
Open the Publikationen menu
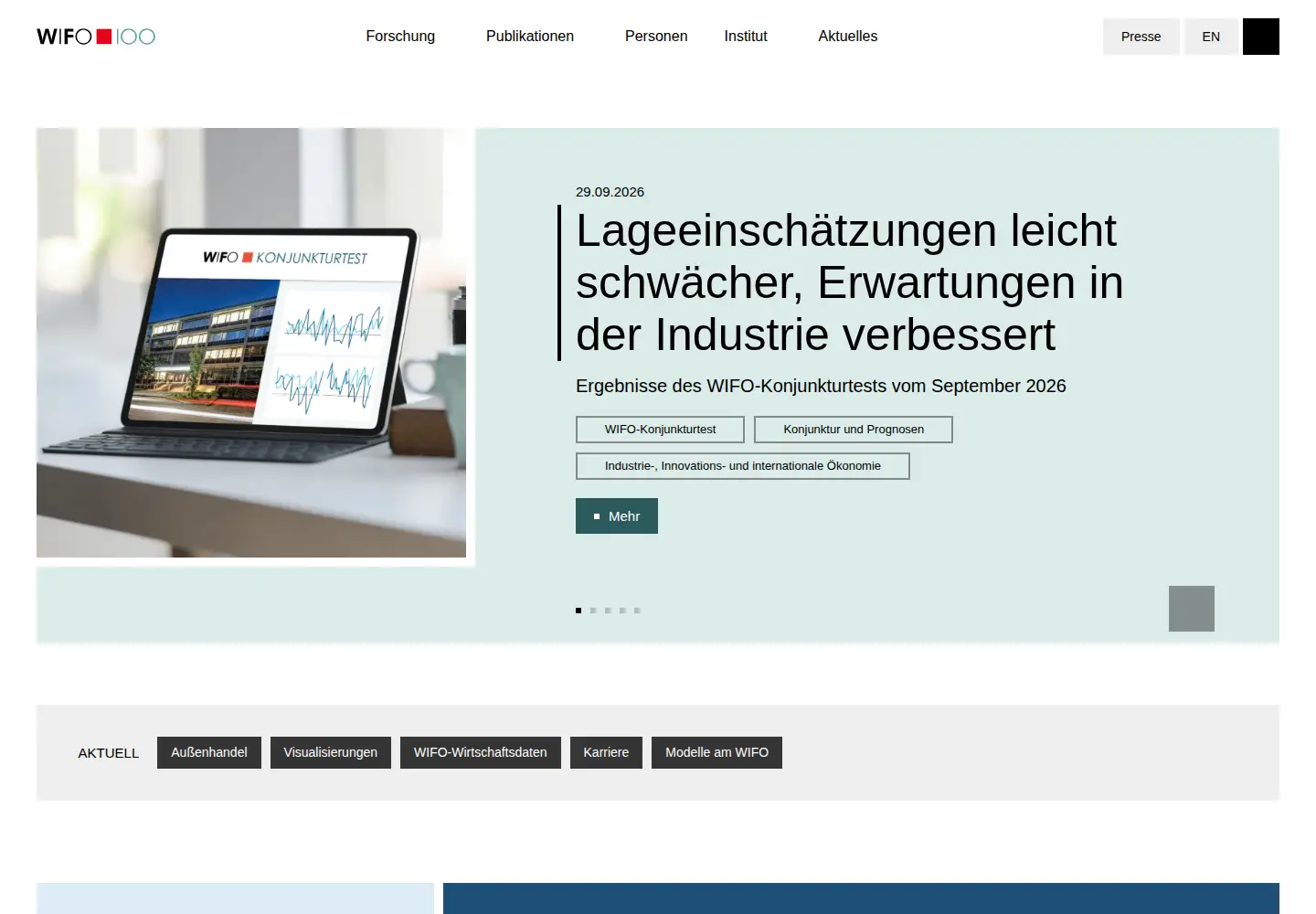point(530,37)
